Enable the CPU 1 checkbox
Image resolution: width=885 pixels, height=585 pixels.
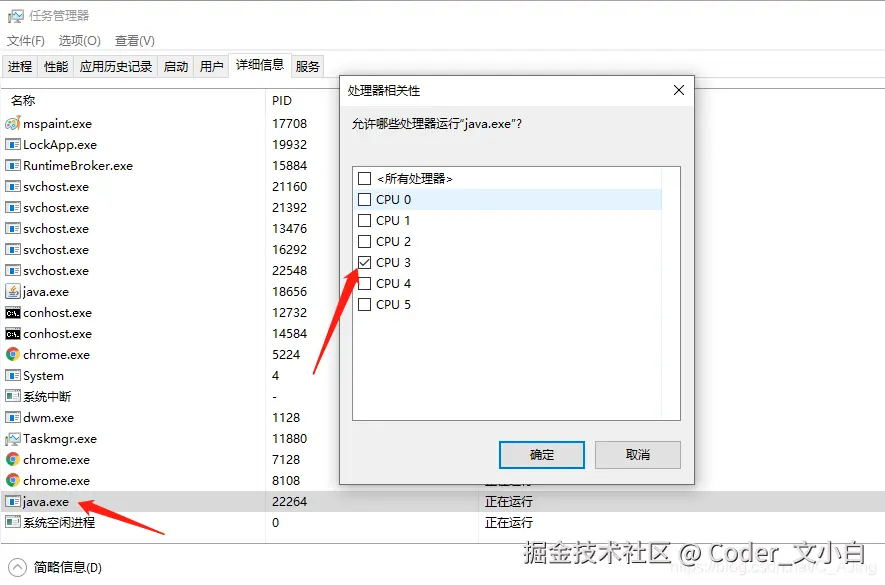[x=365, y=220]
